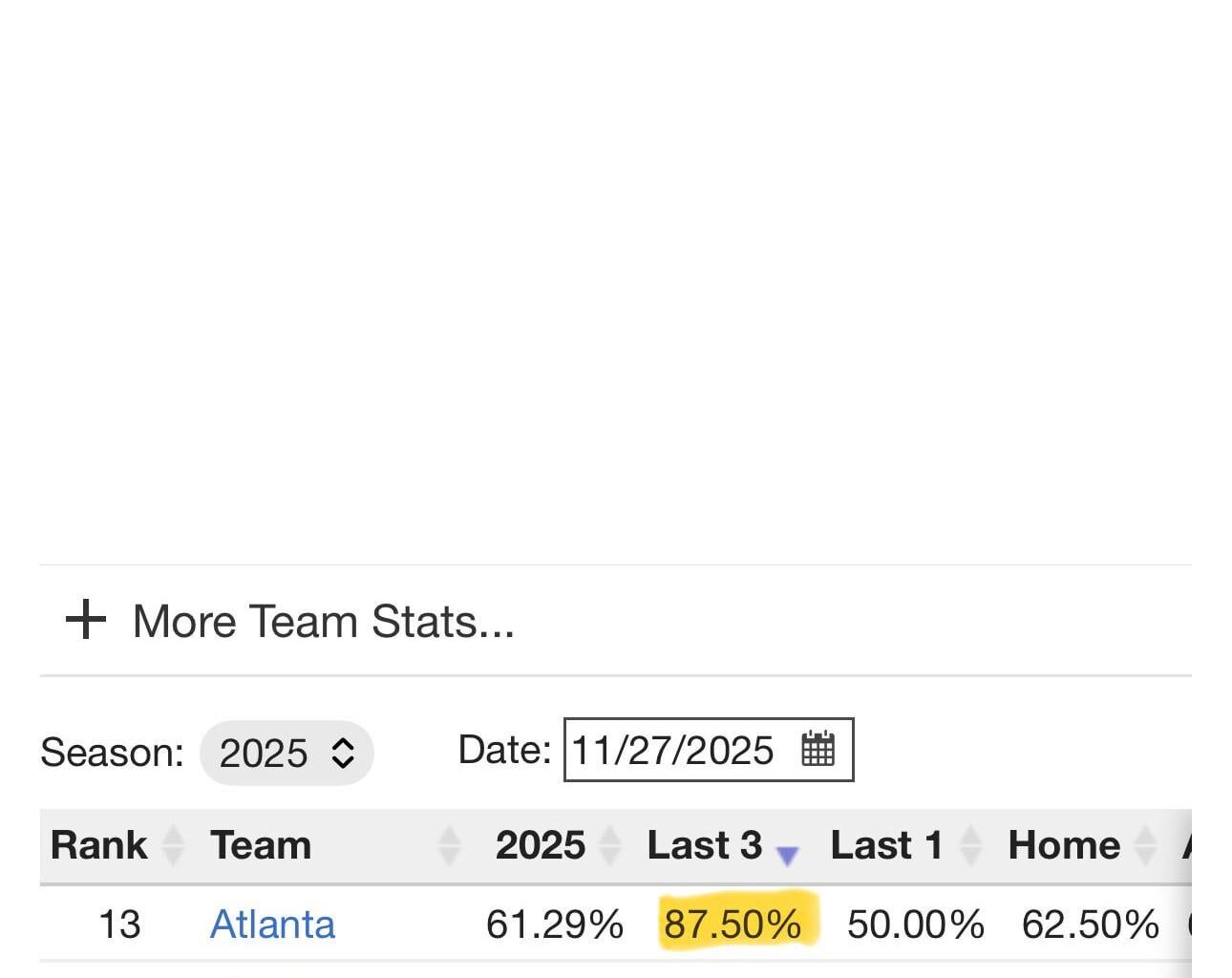Select the 50.00% Last 1 value

point(915,925)
